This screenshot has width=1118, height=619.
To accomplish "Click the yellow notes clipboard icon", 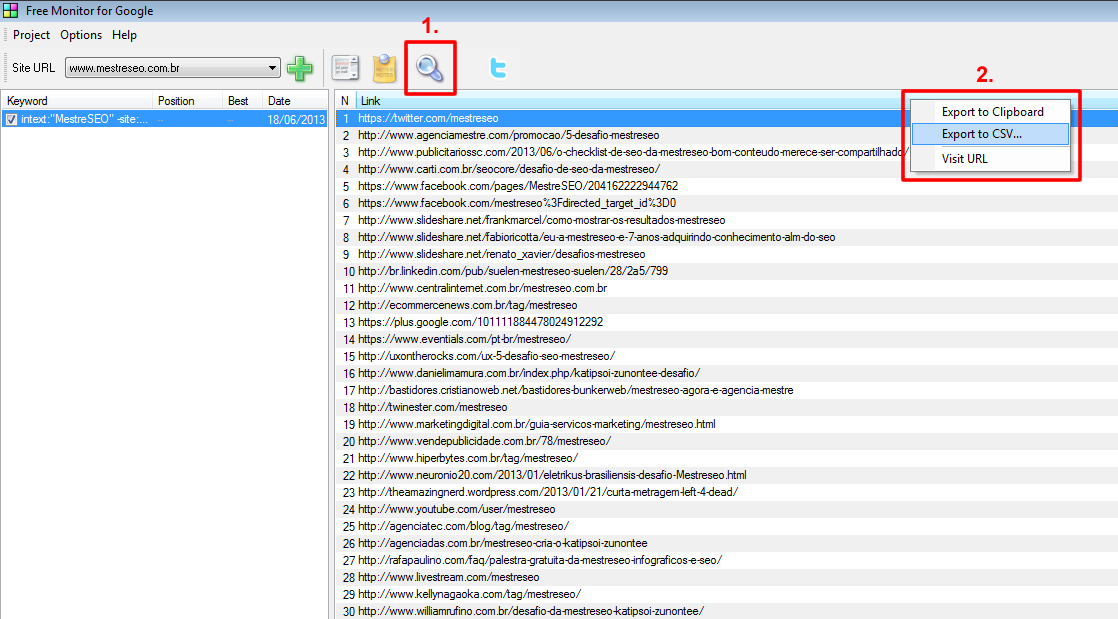I will 385,68.
